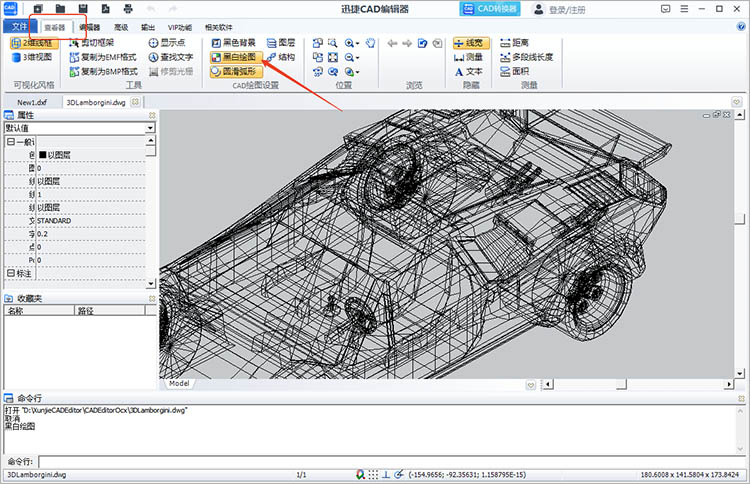Open the 默认值 dropdown in properties panel

click(150, 128)
